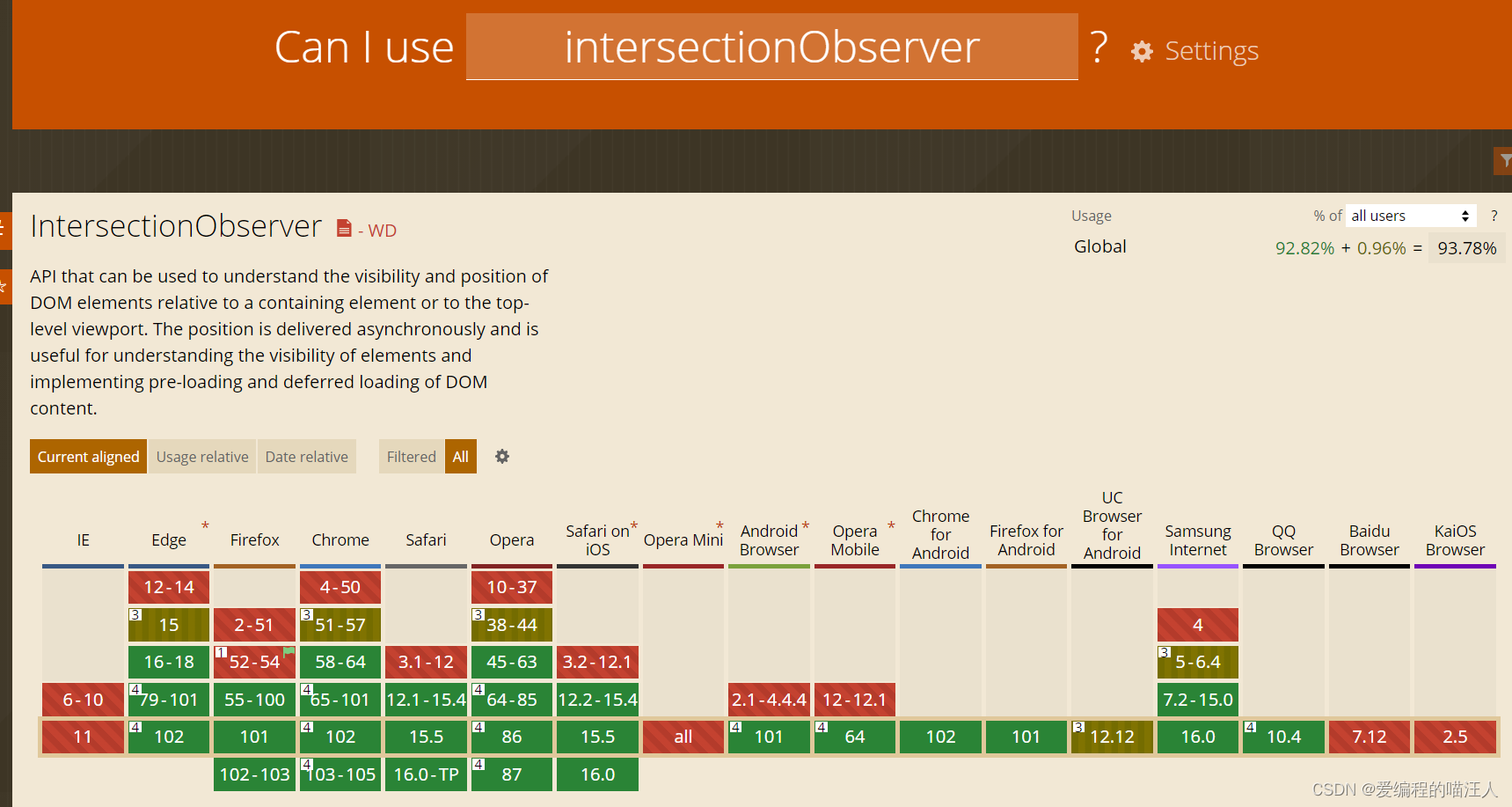Click asterisk beside Opera Mobile header
This screenshot has height=807, width=1512.
pyautogui.click(x=891, y=526)
